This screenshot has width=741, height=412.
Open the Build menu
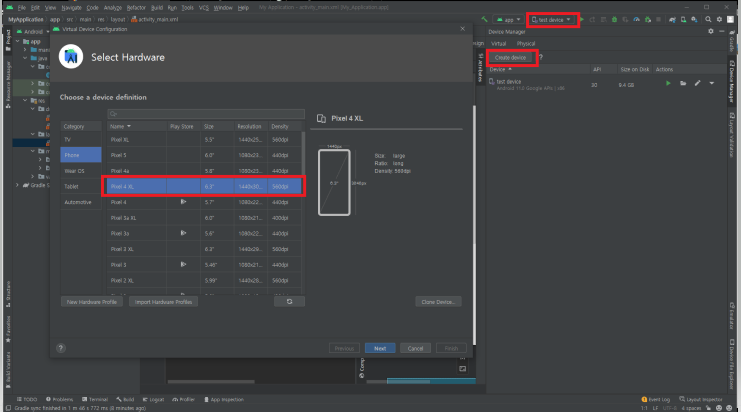(157, 8)
